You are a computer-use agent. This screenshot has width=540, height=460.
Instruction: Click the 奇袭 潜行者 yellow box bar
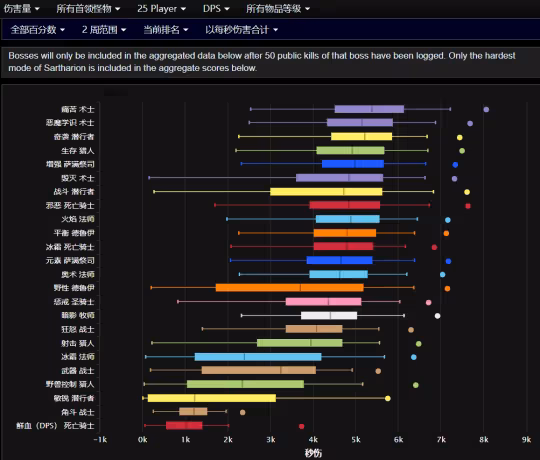362,136
